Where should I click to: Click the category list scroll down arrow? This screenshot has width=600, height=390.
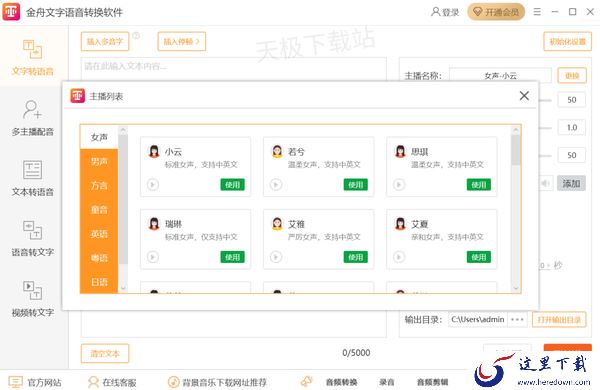(x=123, y=289)
